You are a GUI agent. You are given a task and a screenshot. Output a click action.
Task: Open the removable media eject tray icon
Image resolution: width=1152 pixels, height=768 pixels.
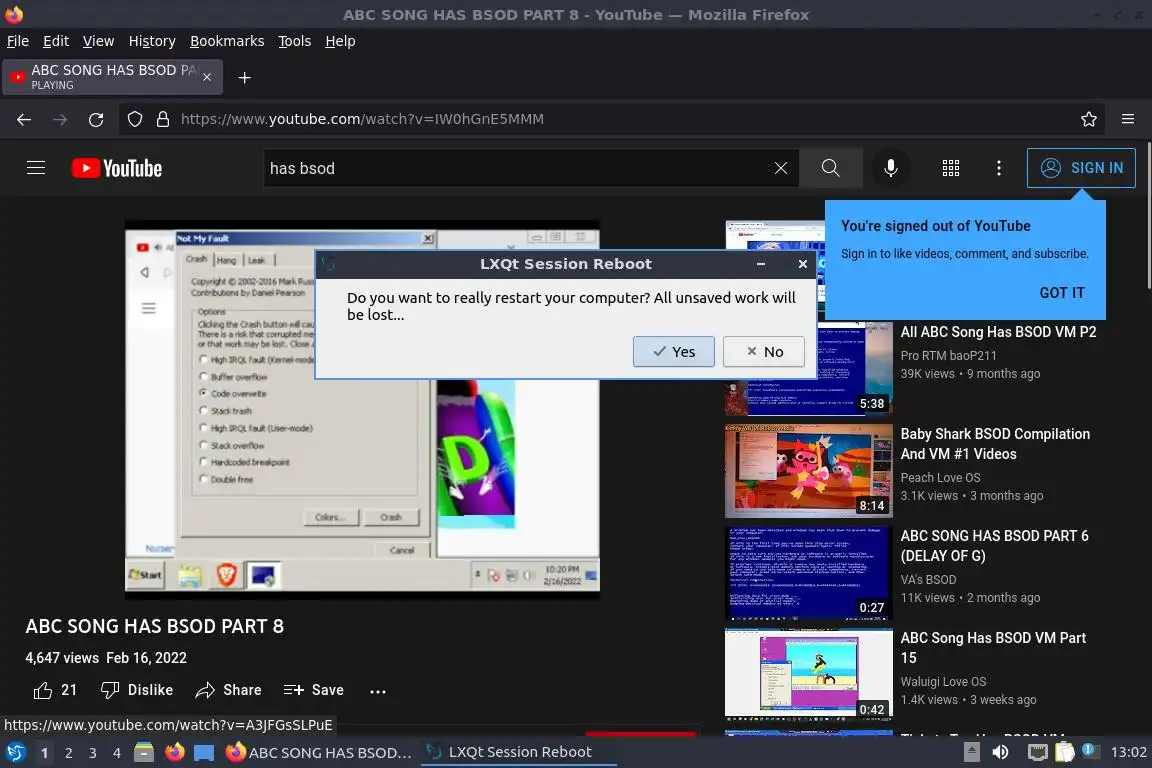(x=971, y=752)
